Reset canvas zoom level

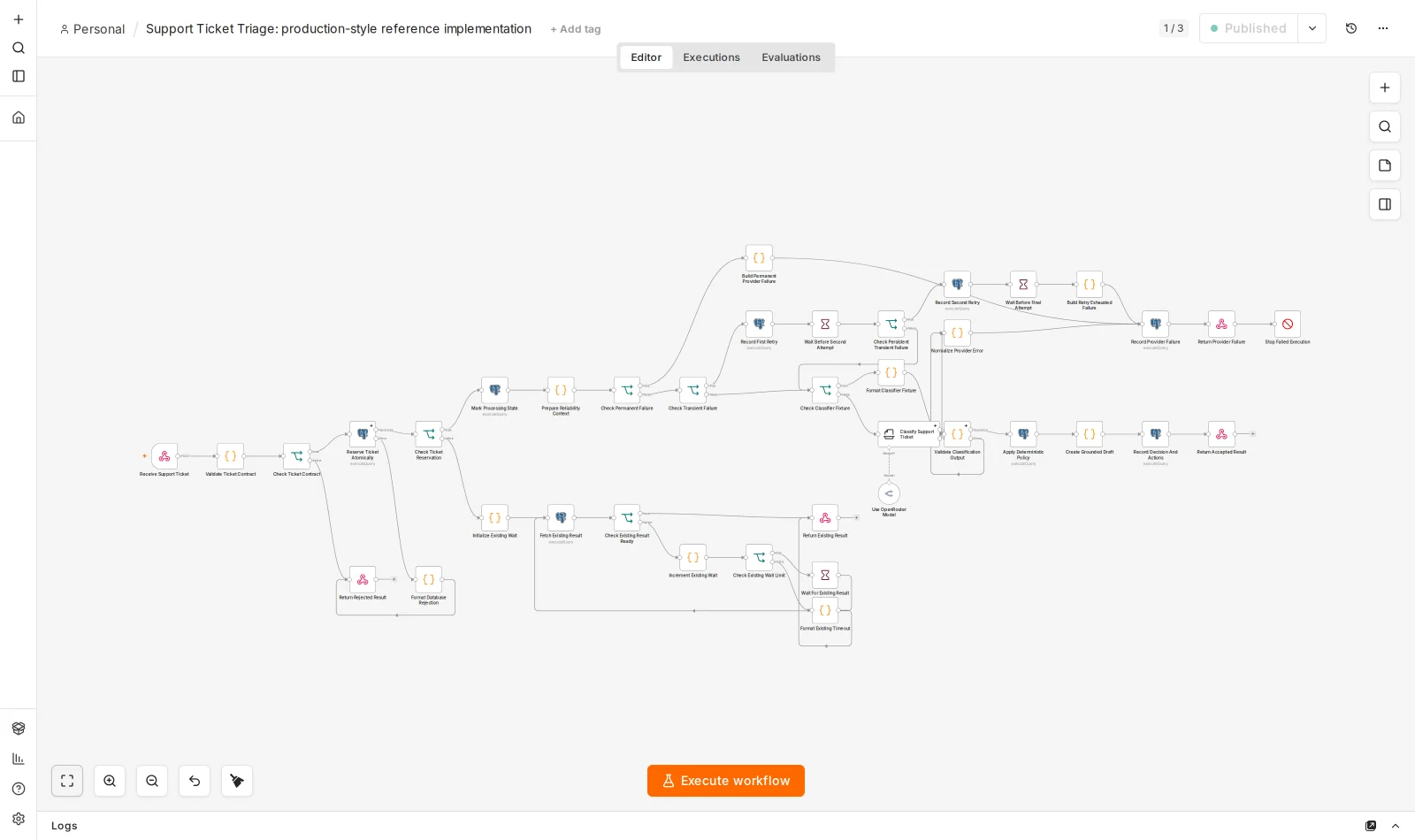[x=195, y=781]
